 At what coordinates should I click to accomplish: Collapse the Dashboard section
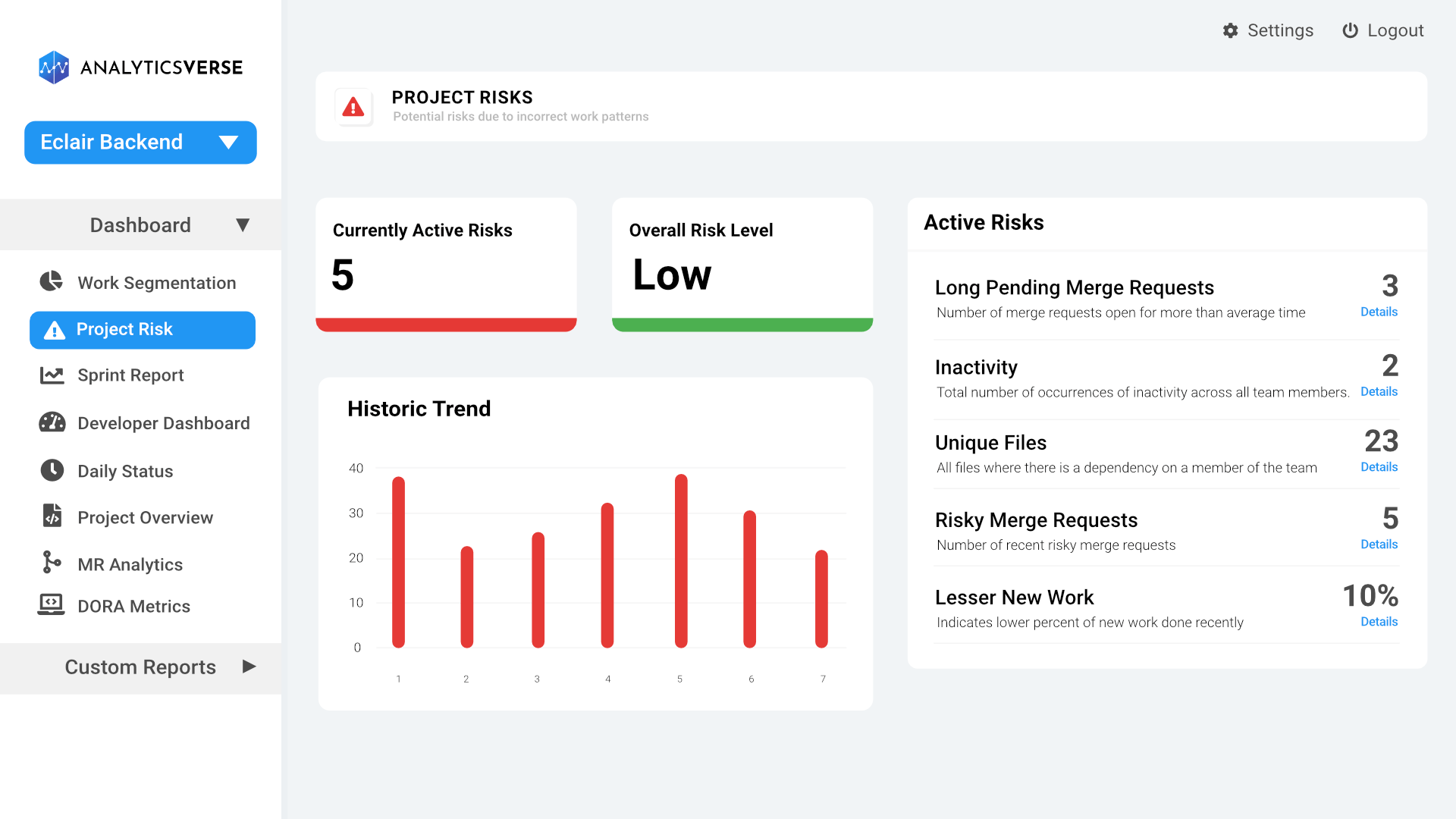[243, 224]
